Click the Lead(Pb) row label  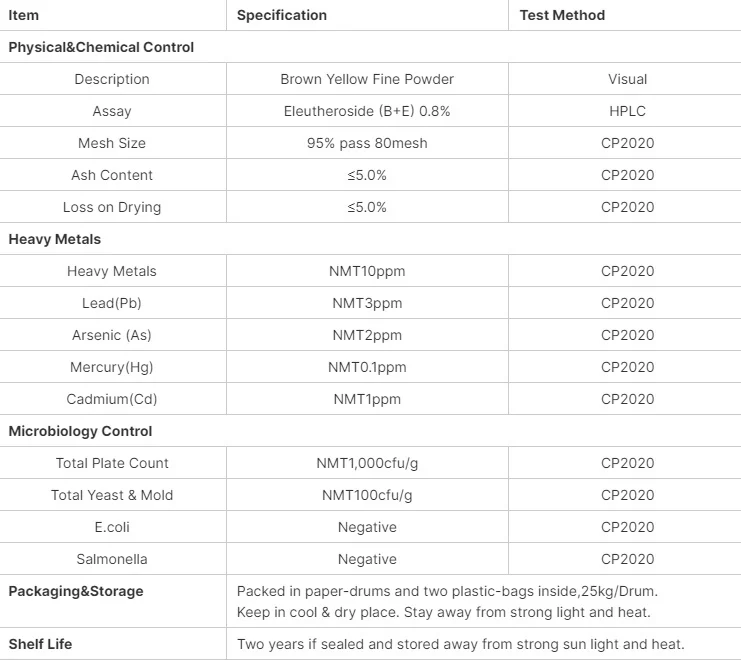pyautogui.click(x=112, y=303)
